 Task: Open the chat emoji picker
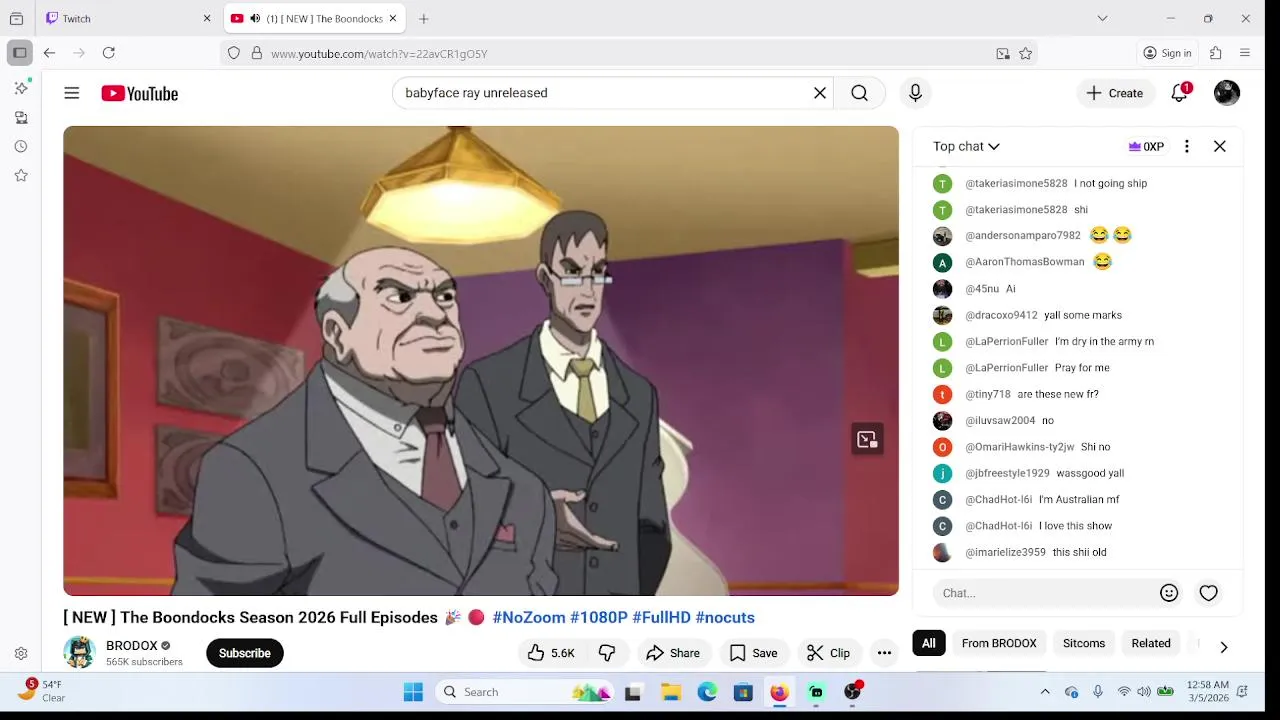tap(1169, 593)
